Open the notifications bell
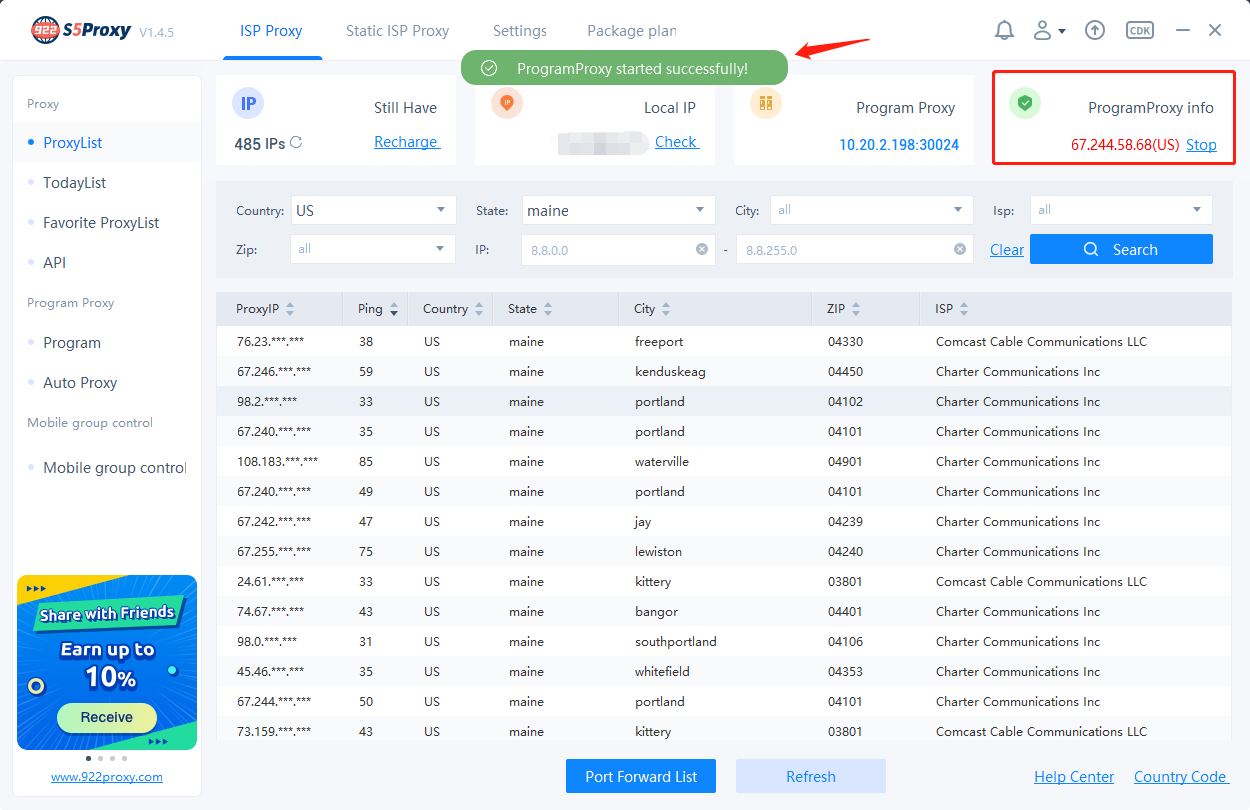1250x810 pixels. point(1004,31)
